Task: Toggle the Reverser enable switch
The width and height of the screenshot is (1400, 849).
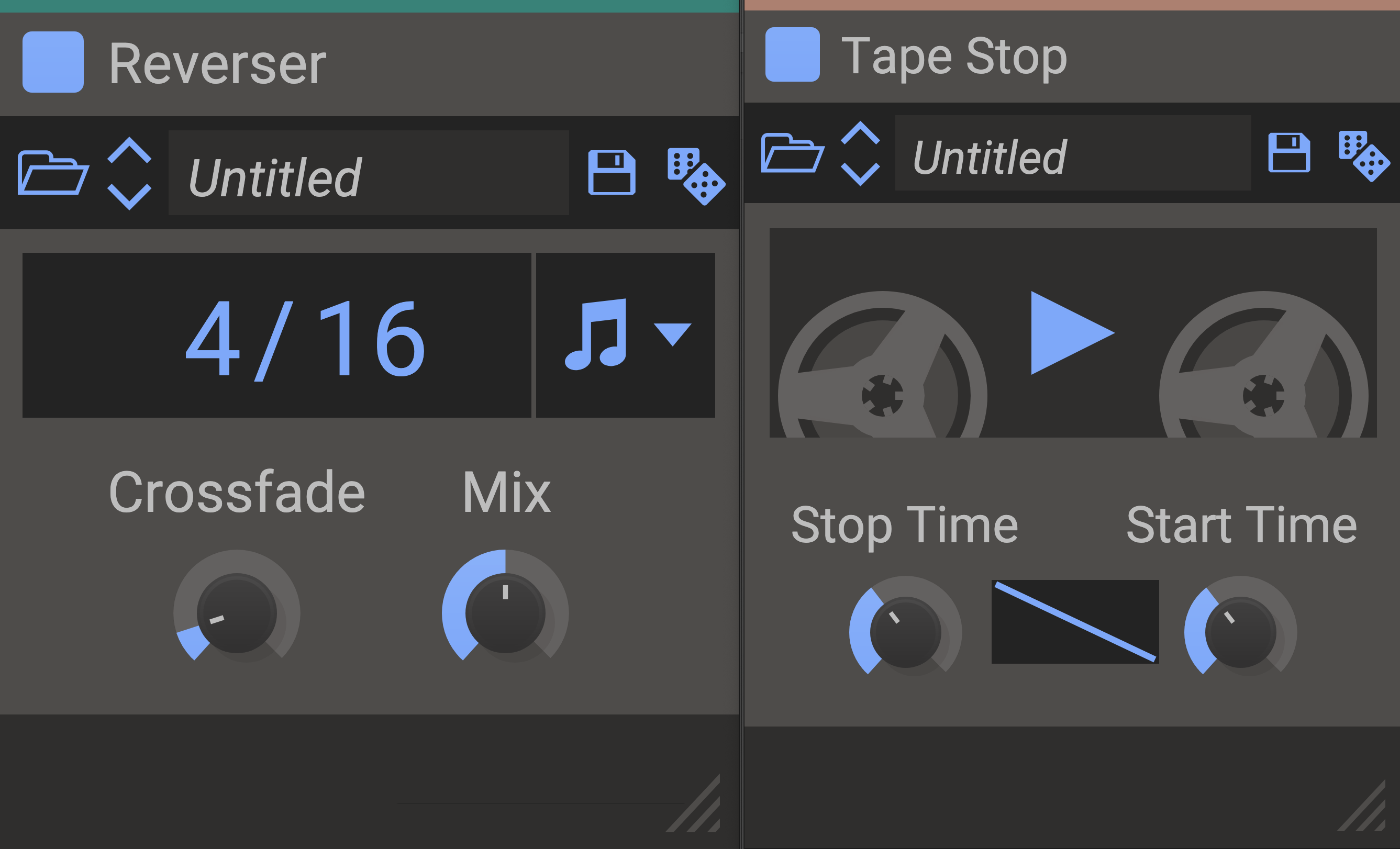Action: (x=53, y=62)
